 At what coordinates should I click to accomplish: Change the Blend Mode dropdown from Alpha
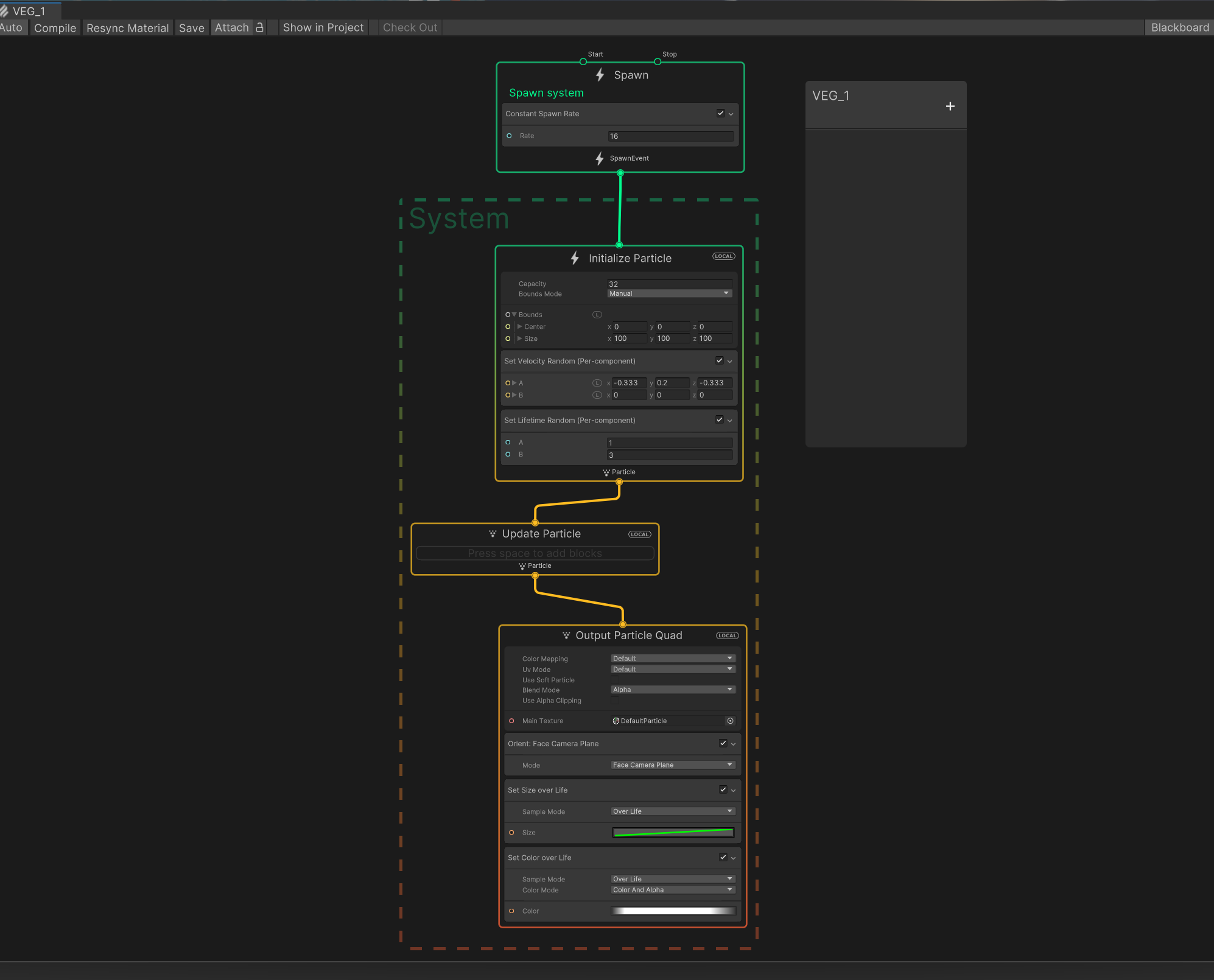coord(672,689)
